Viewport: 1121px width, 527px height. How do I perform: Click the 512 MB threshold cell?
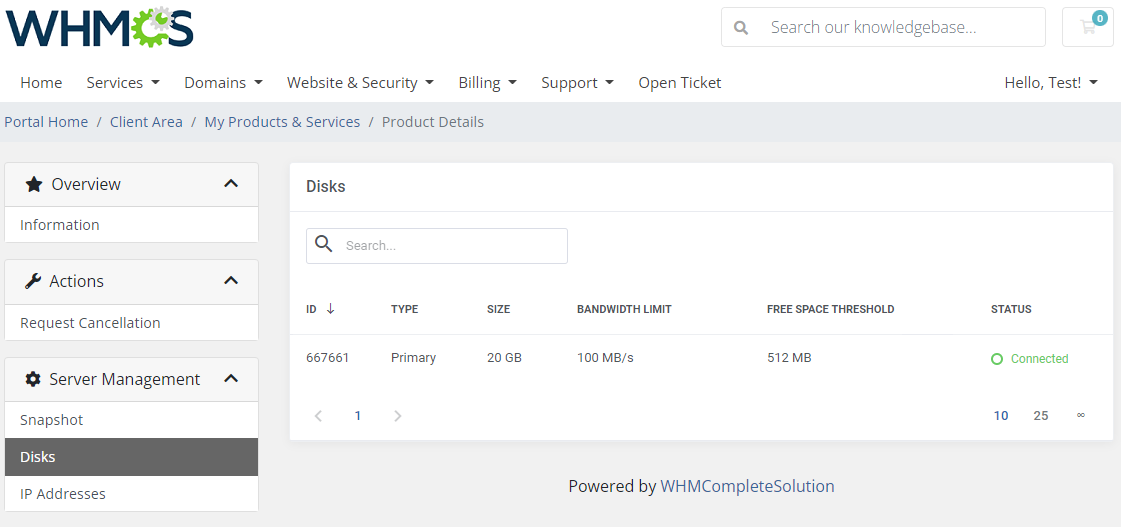tap(789, 358)
